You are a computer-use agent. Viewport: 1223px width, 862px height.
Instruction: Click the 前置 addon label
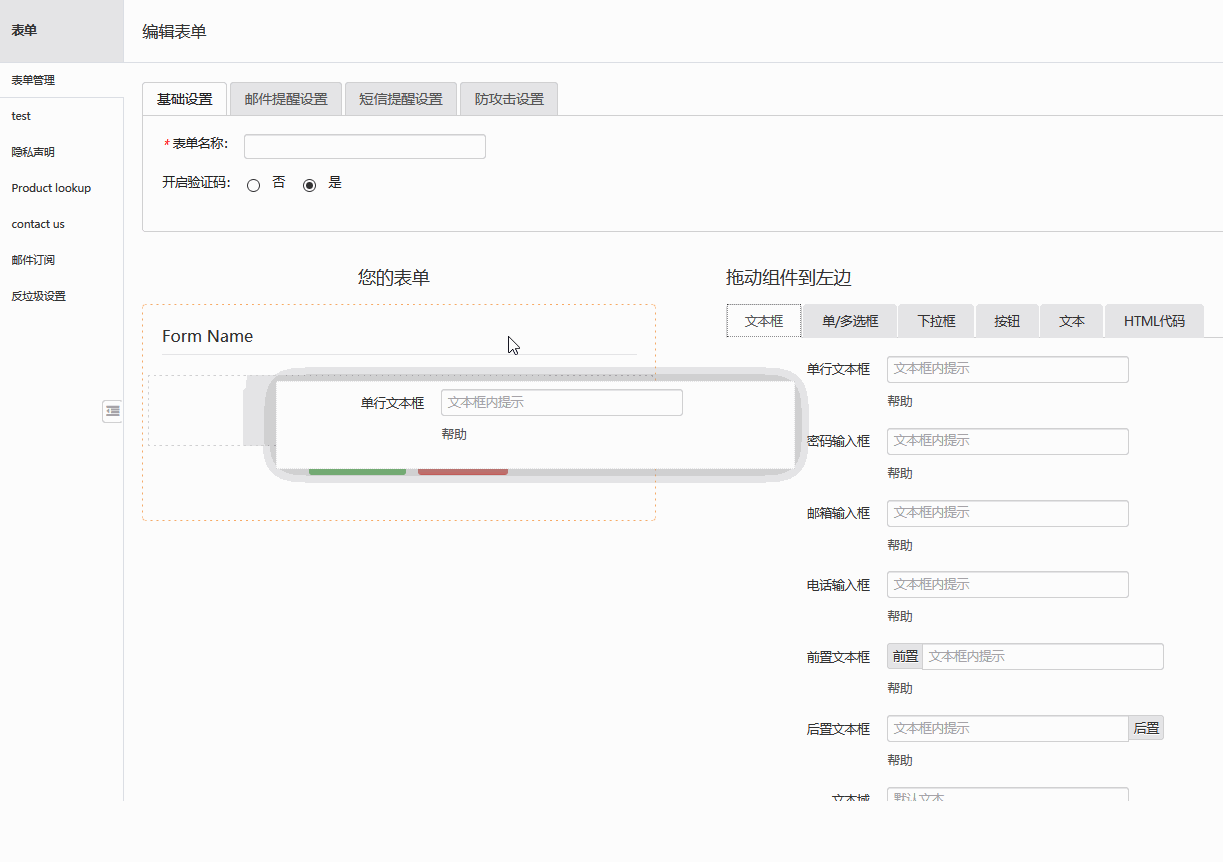point(905,657)
